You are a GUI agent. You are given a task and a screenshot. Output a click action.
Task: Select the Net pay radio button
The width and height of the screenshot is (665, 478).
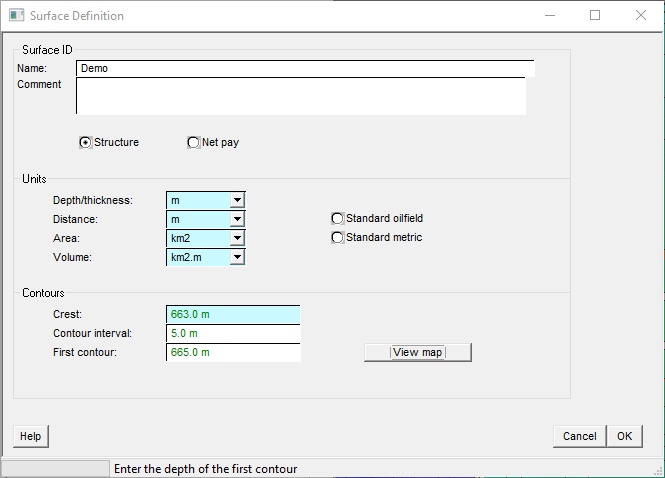194,142
